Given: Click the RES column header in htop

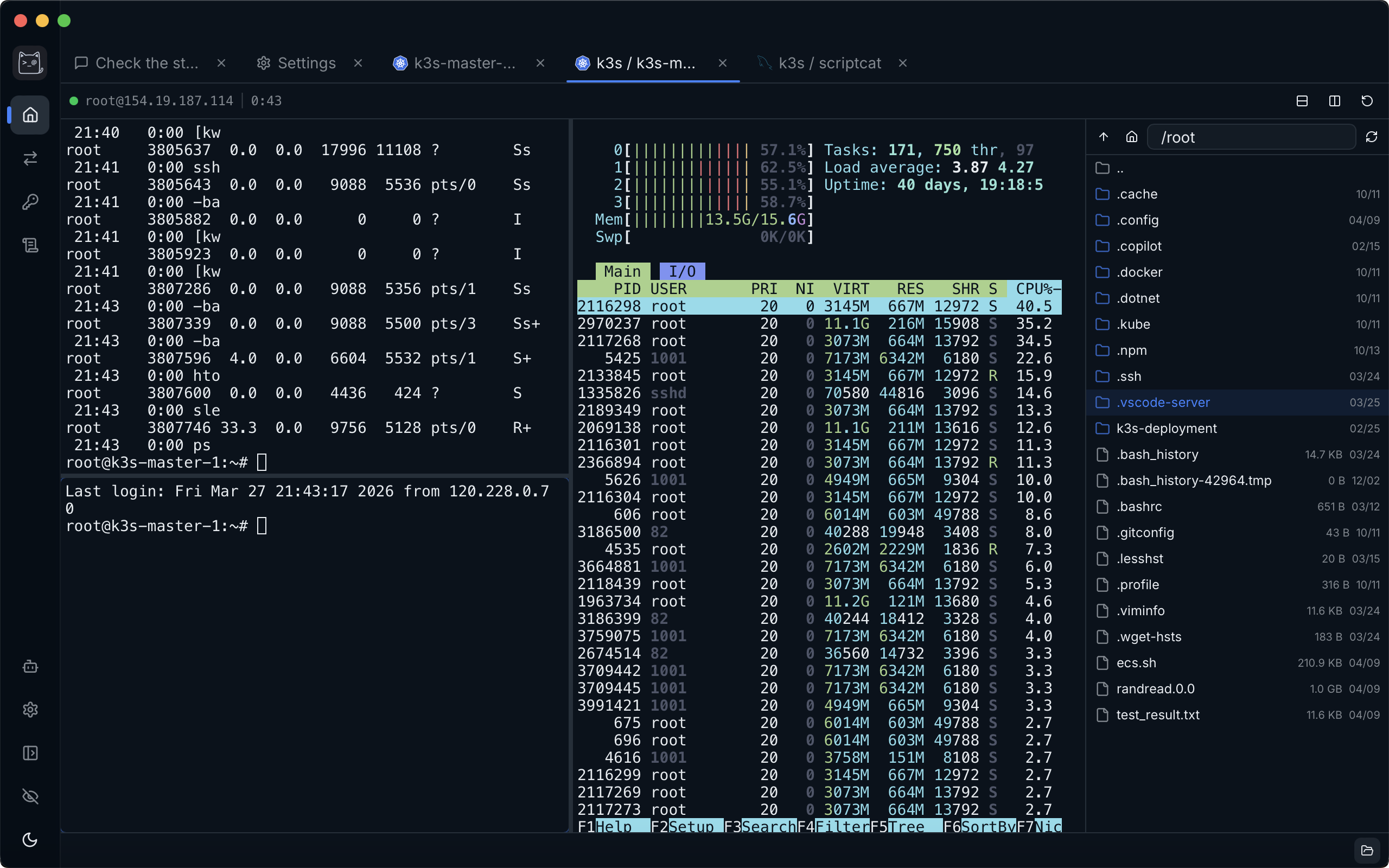Looking at the screenshot, I should [911, 289].
